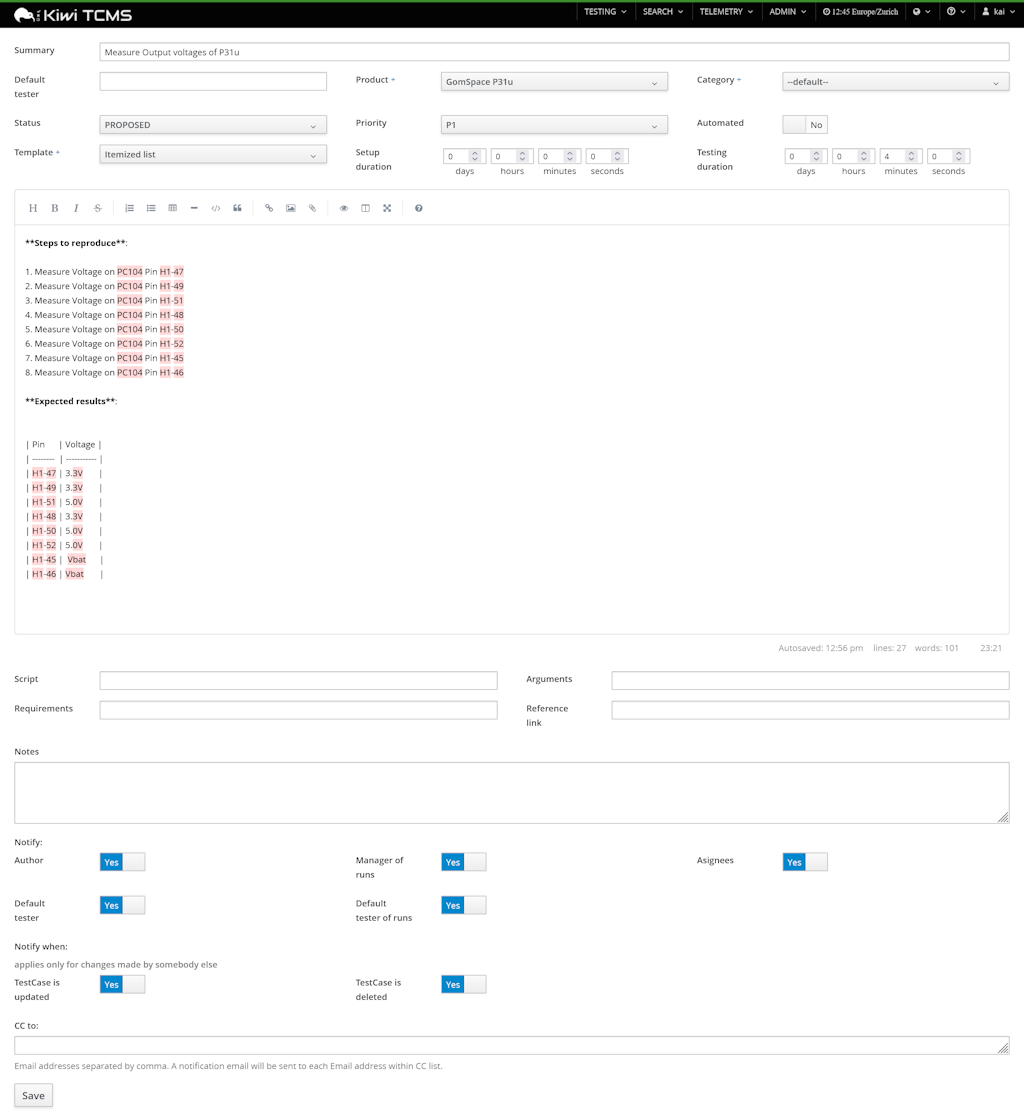
Task: Insert a blockquote using the quote icon
Action: (236, 207)
